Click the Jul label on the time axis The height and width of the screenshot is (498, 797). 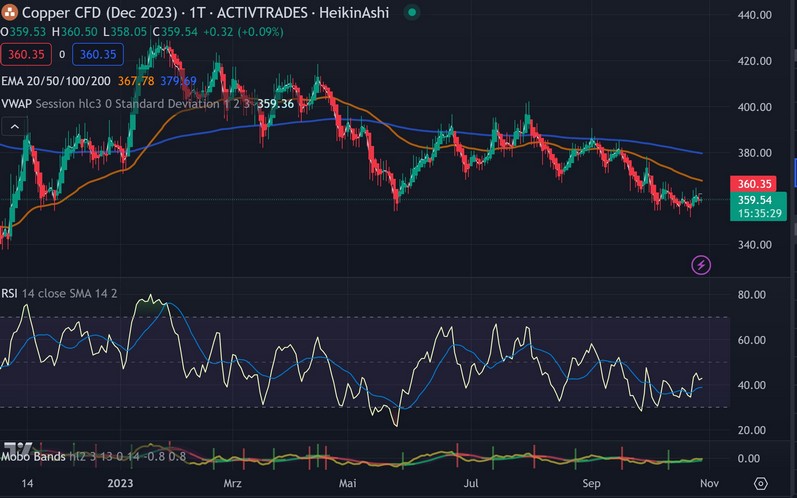click(x=468, y=482)
